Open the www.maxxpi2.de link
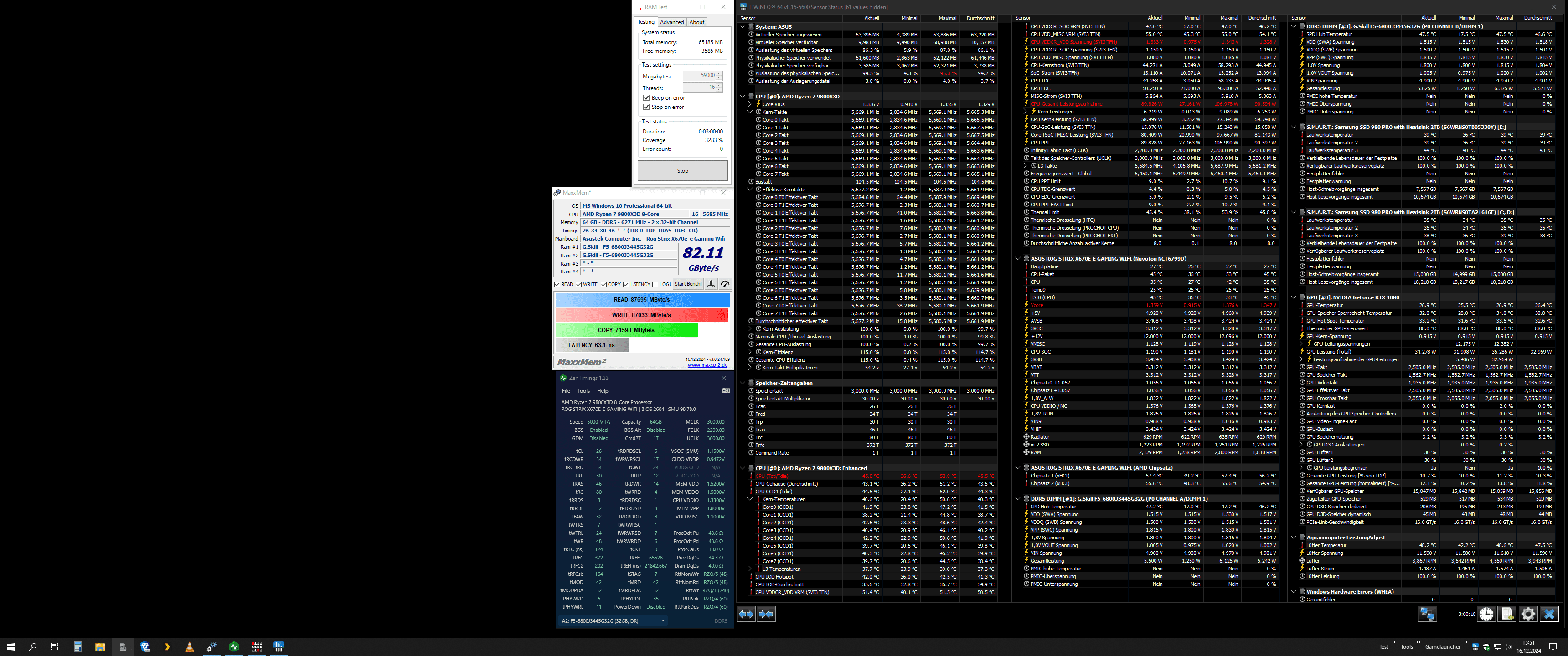This screenshot has width=1568, height=656. point(707,365)
